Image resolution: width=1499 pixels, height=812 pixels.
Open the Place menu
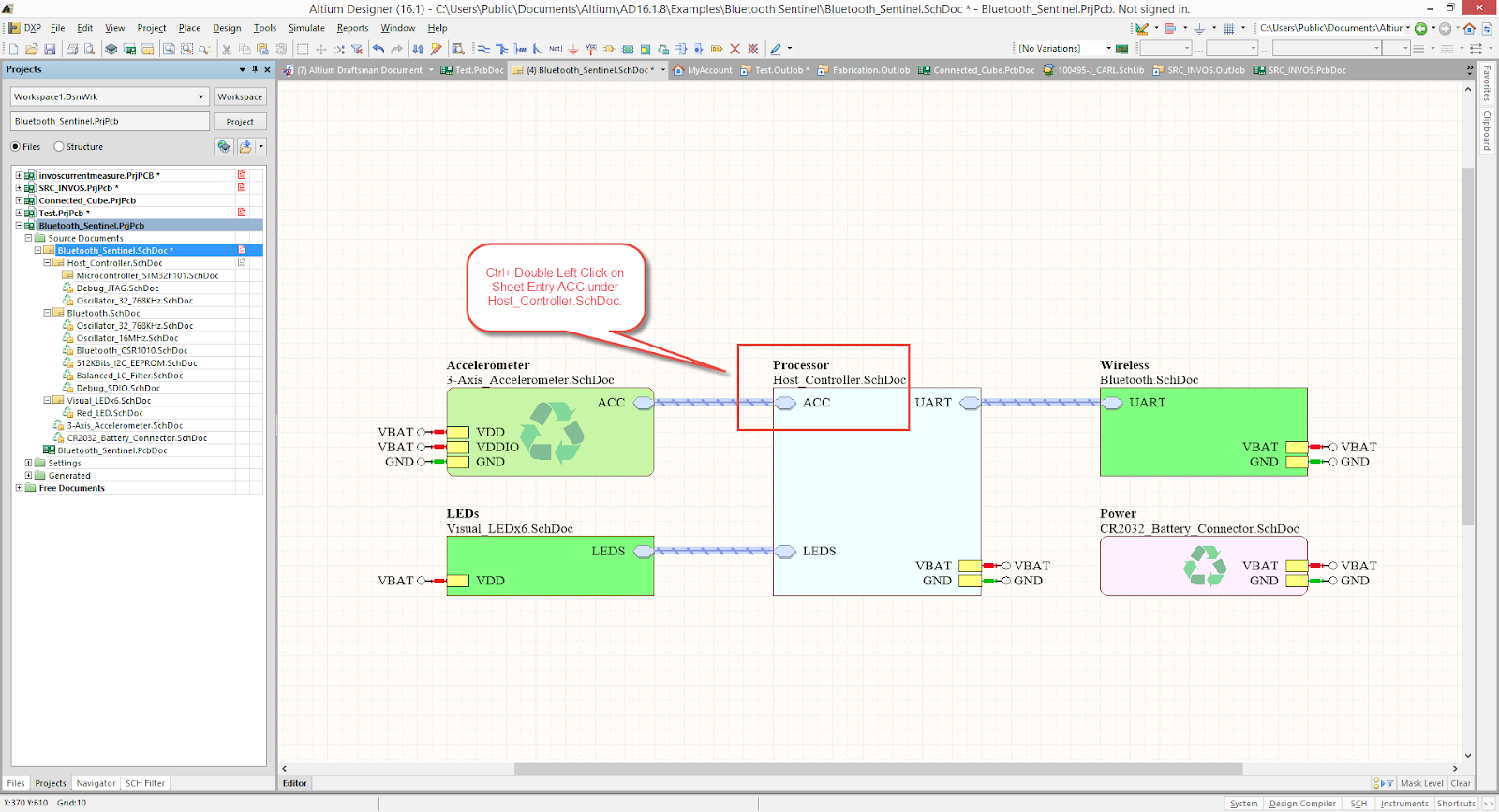click(x=189, y=28)
